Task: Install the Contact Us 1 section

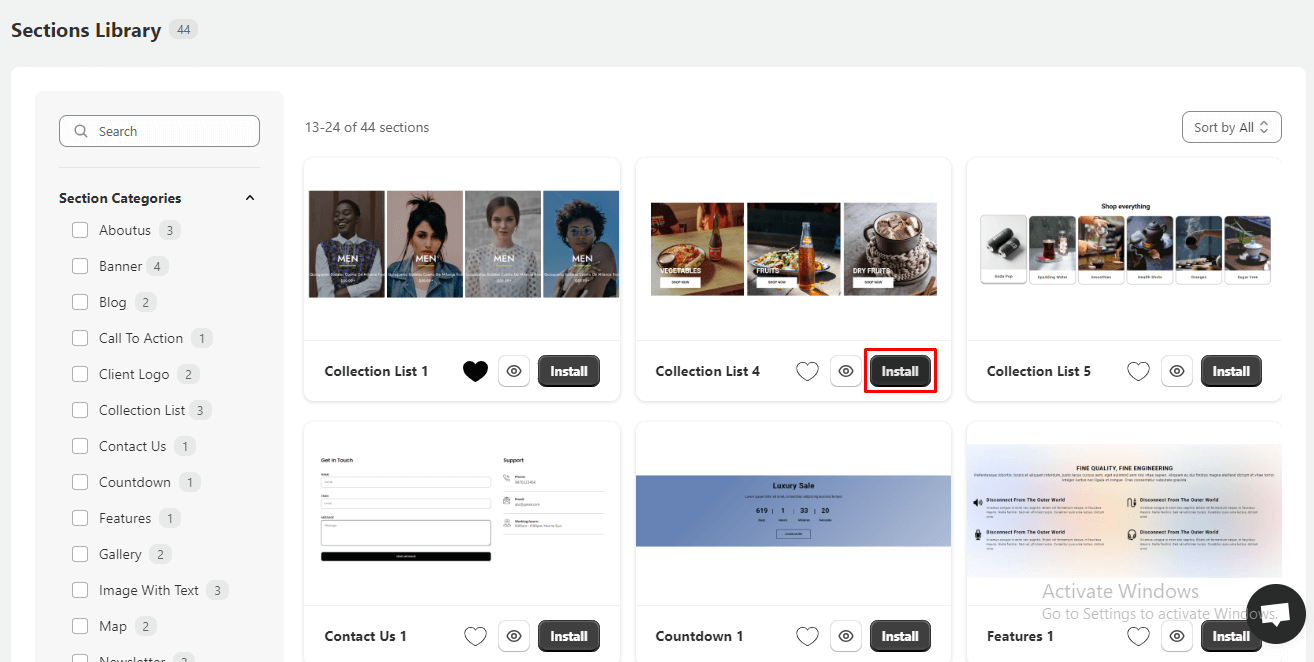Action: pos(569,636)
